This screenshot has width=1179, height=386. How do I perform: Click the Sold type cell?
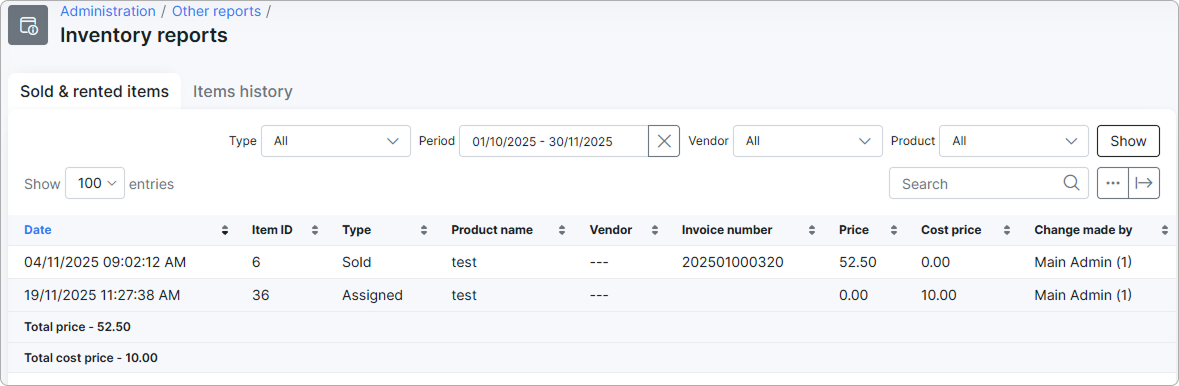click(356, 263)
